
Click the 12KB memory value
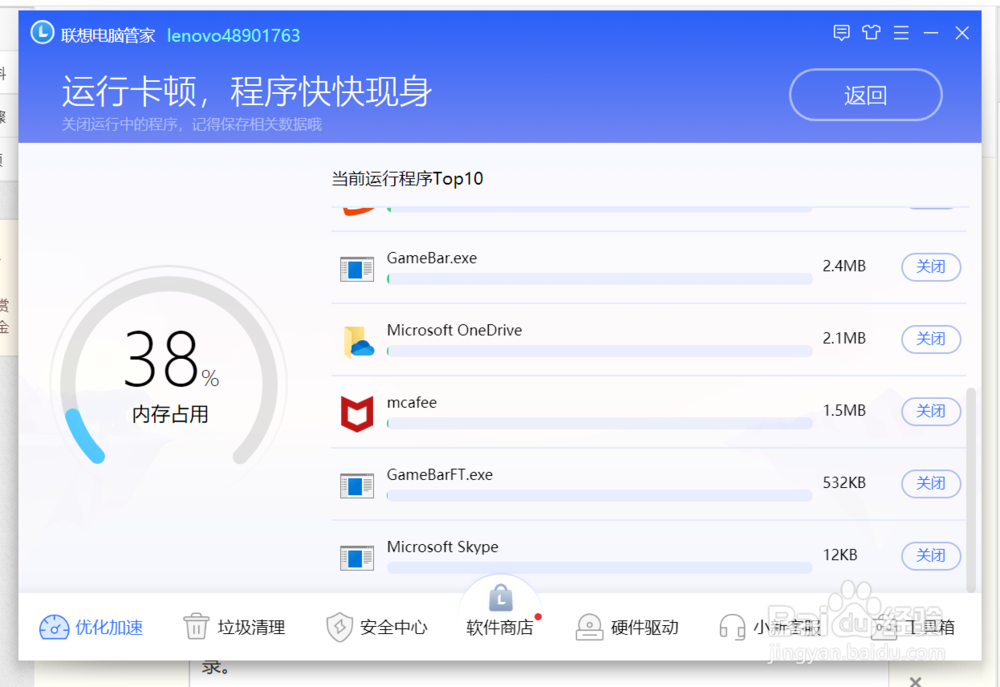(x=840, y=555)
